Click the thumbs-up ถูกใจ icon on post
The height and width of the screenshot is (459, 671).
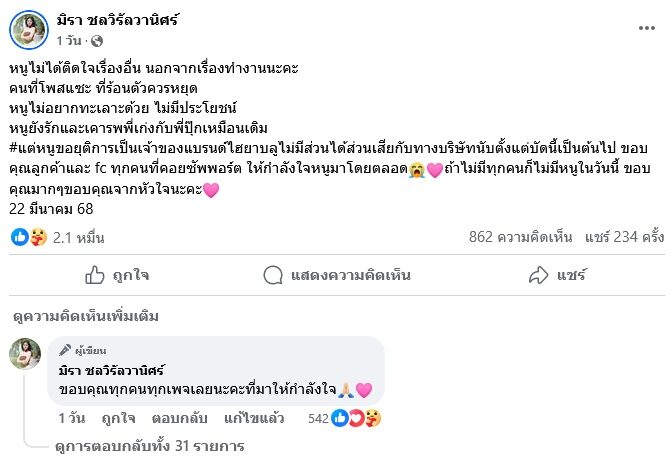click(x=94, y=274)
